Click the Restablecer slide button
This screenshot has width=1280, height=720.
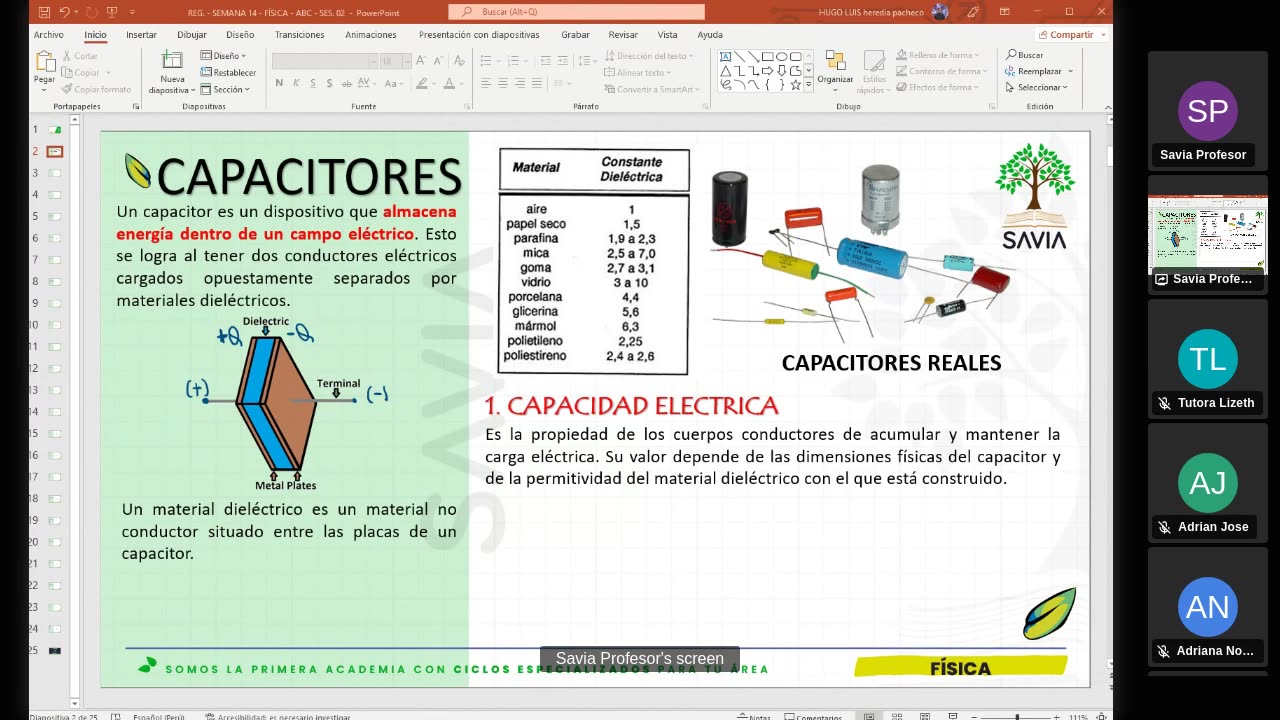[229, 72]
